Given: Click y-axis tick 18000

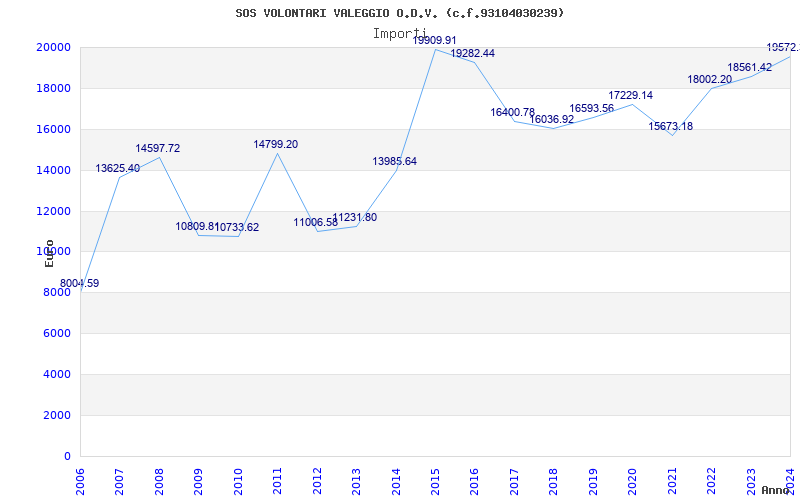Looking at the screenshot, I should [x=53, y=88].
